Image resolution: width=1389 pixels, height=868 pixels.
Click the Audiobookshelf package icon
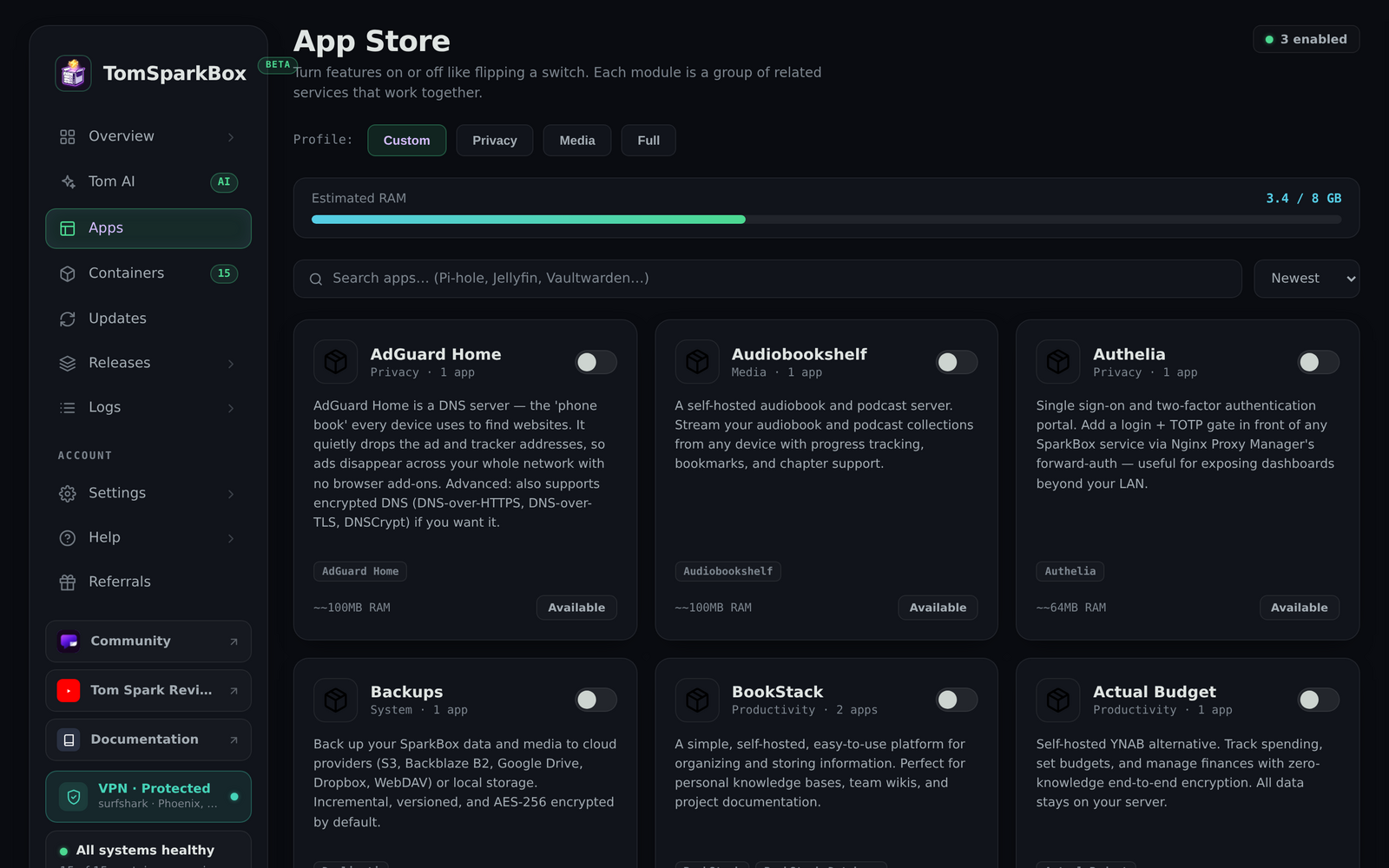(697, 361)
